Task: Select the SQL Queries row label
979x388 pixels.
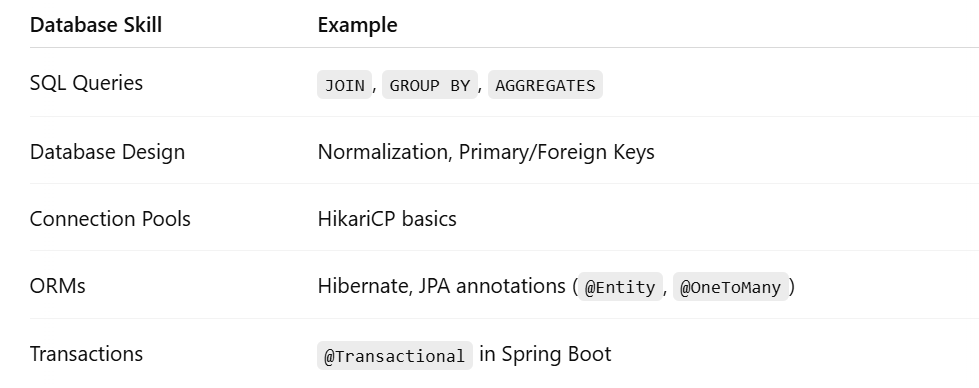Action: pos(86,83)
